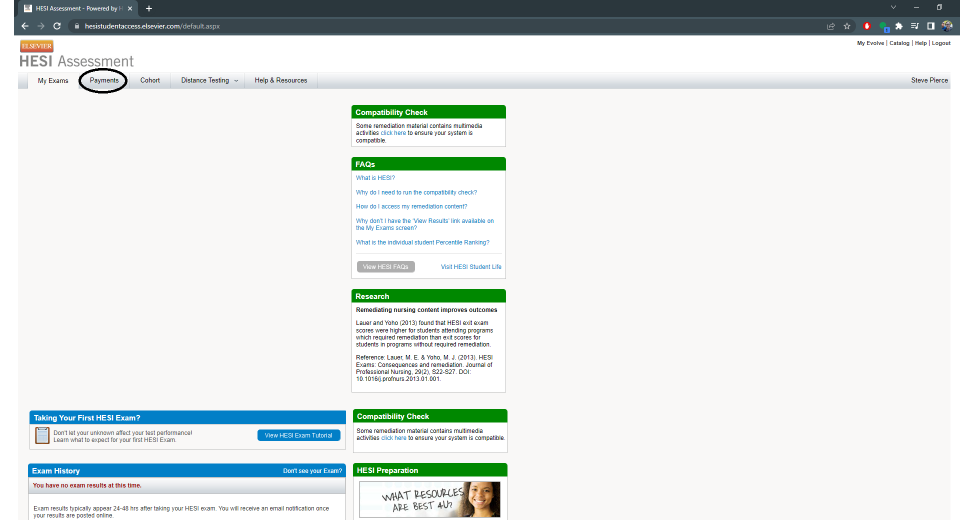This screenshot has width=960, height=520.
Task: Open the Catalog link
Action: 899,43
